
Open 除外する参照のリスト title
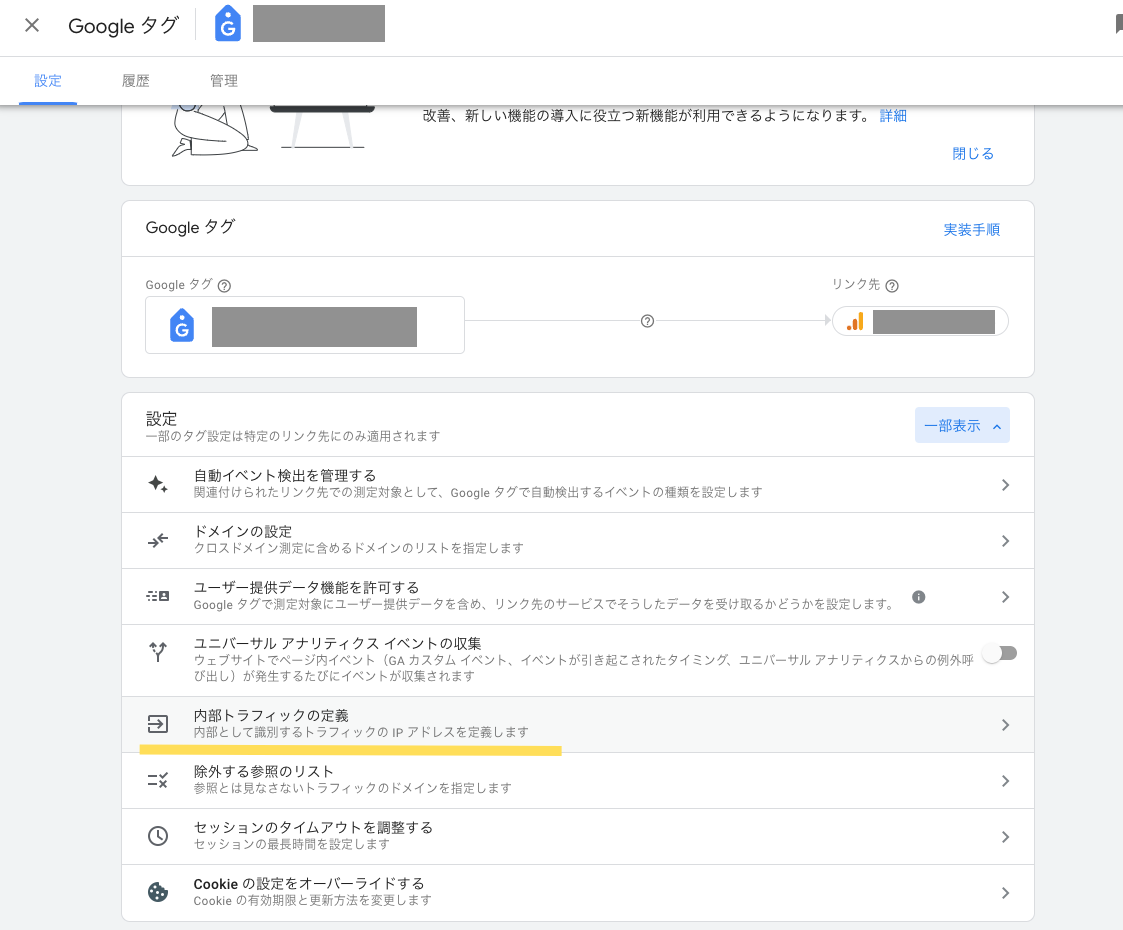pyautogui.click(x=264, y=771)
